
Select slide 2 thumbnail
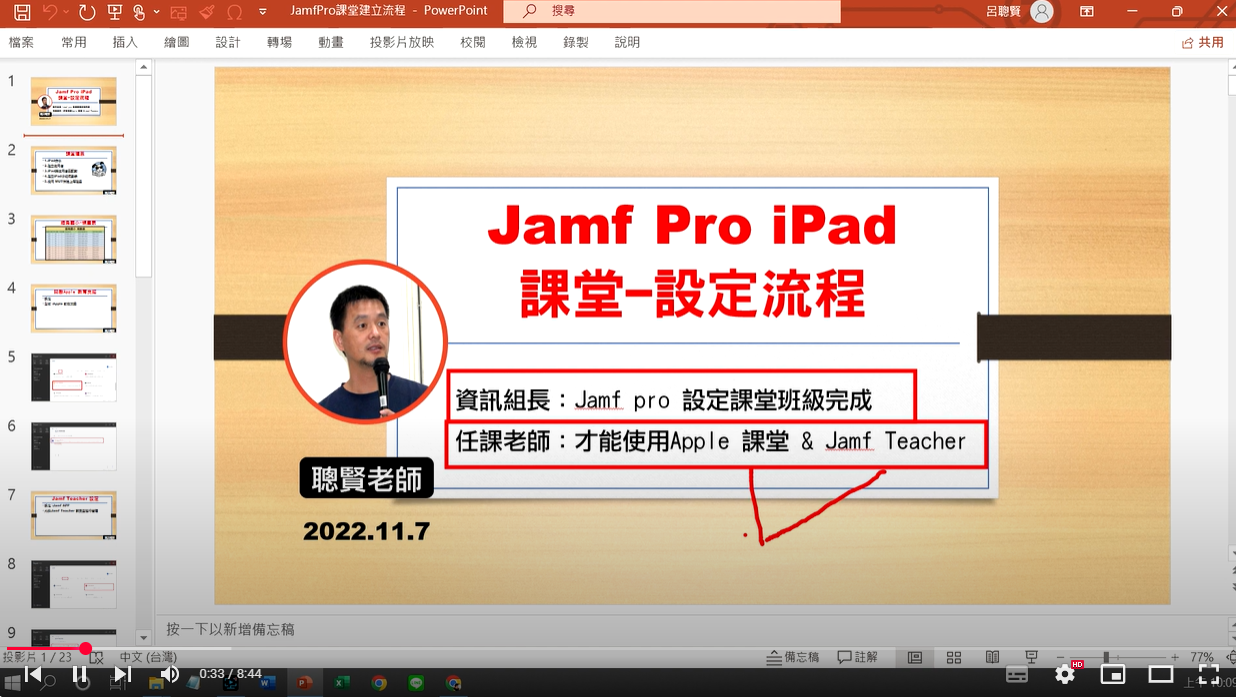pos(73,170)
